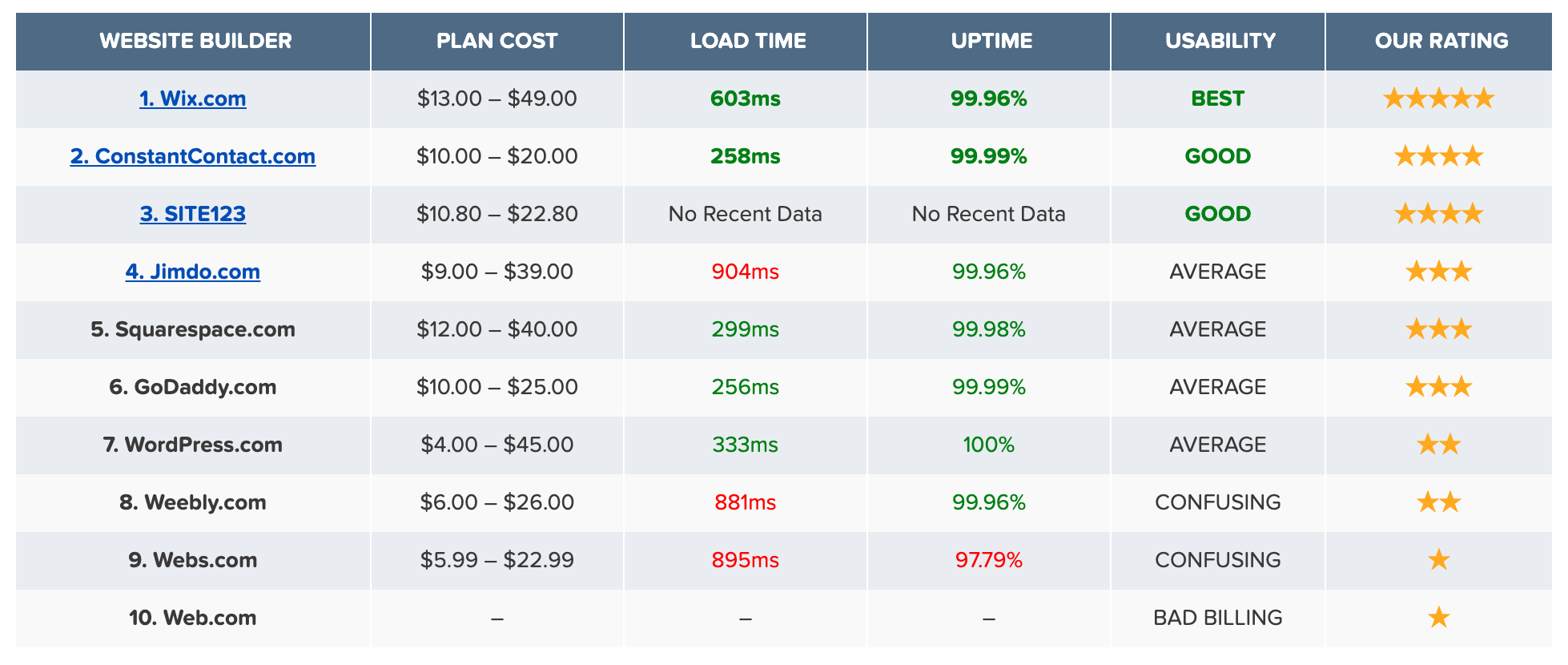Click the red 97.79% uptime value
This screenshot has height=665, width=1568.
[988, 560]
